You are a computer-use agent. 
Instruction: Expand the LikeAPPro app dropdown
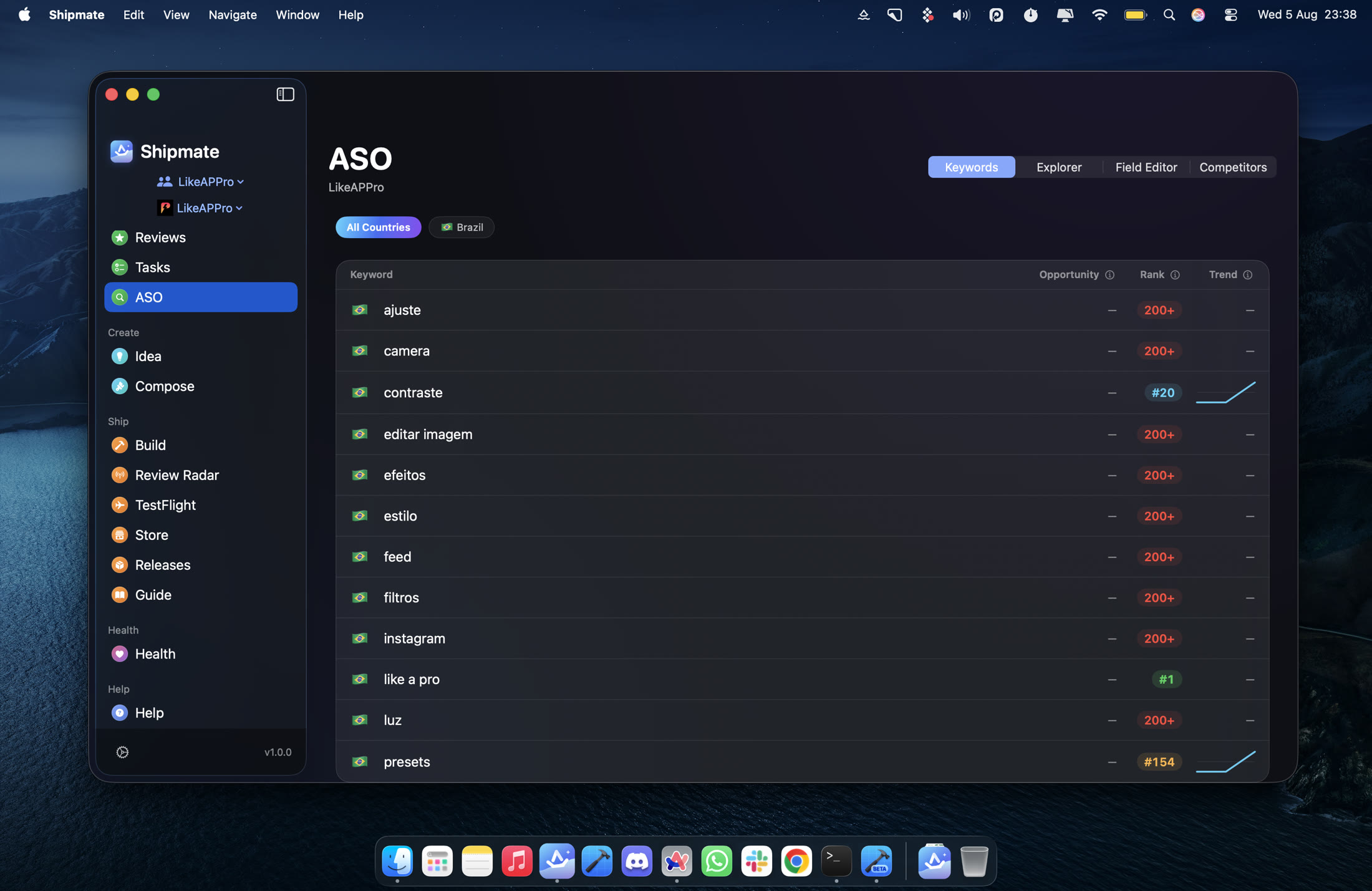tap(200, 208)
